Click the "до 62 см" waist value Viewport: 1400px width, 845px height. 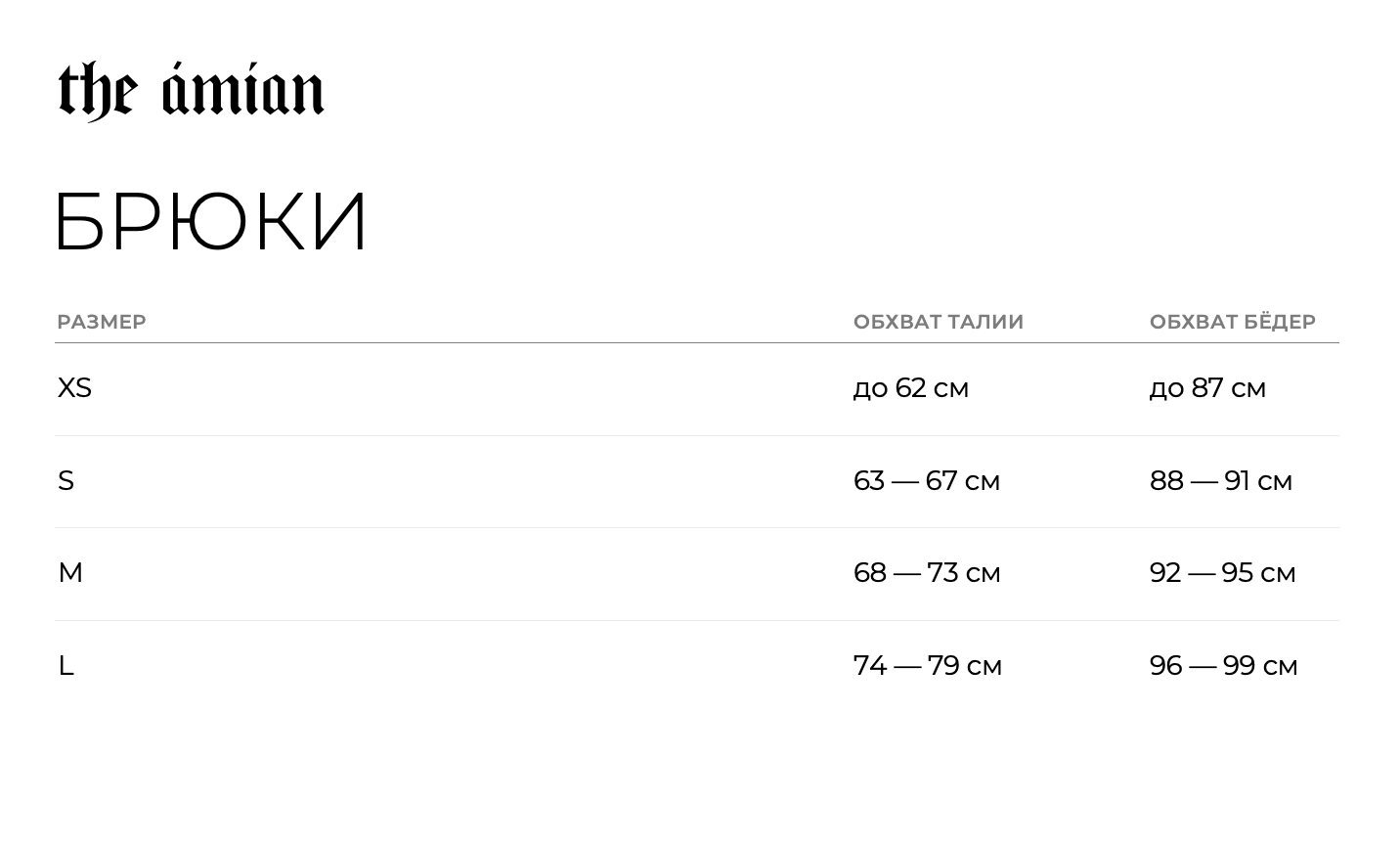(910, 388)
